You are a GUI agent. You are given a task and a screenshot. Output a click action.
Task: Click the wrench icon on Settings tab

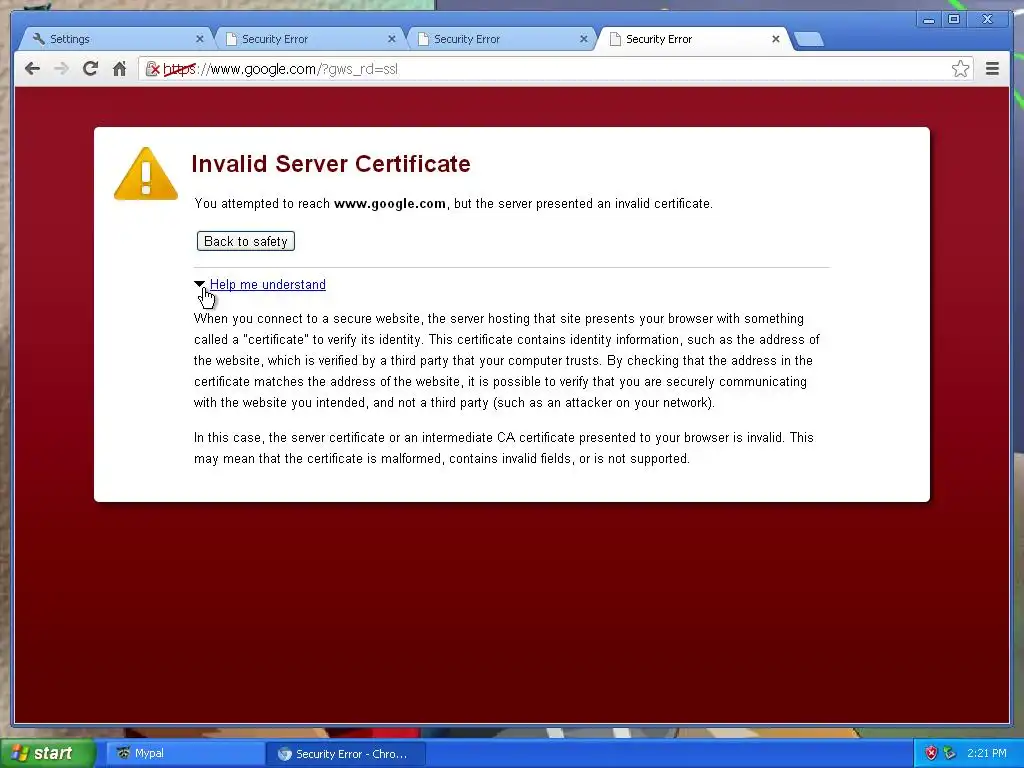coord(39,39)
